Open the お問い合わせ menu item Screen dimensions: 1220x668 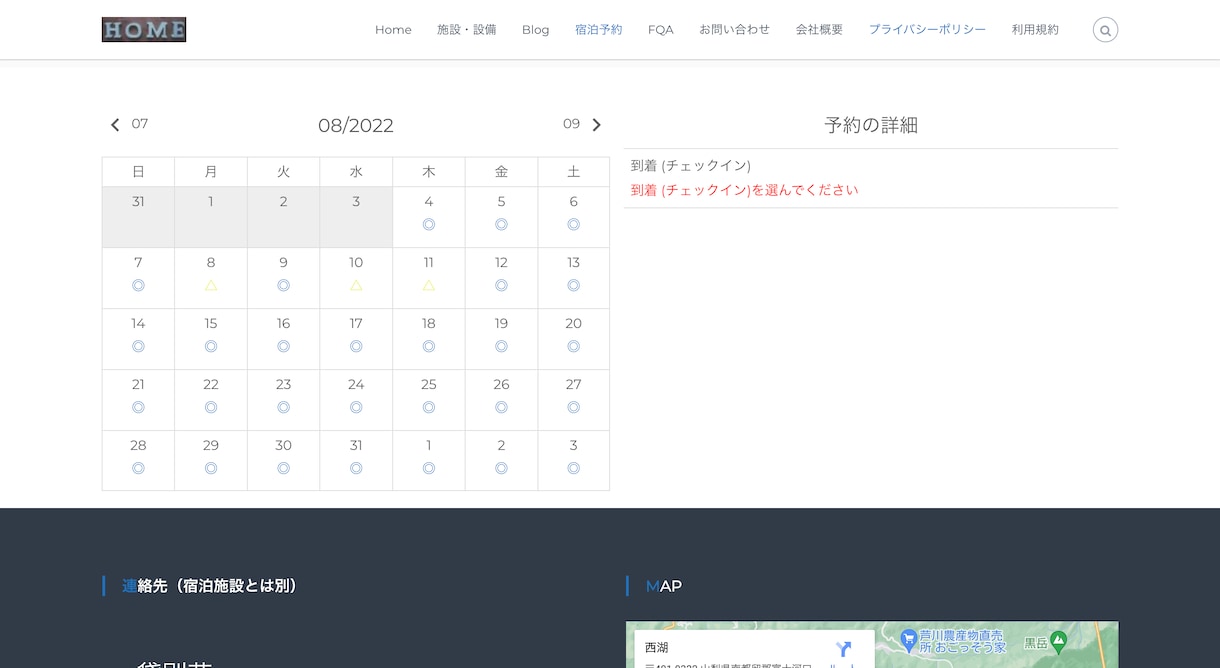(735, 30)
